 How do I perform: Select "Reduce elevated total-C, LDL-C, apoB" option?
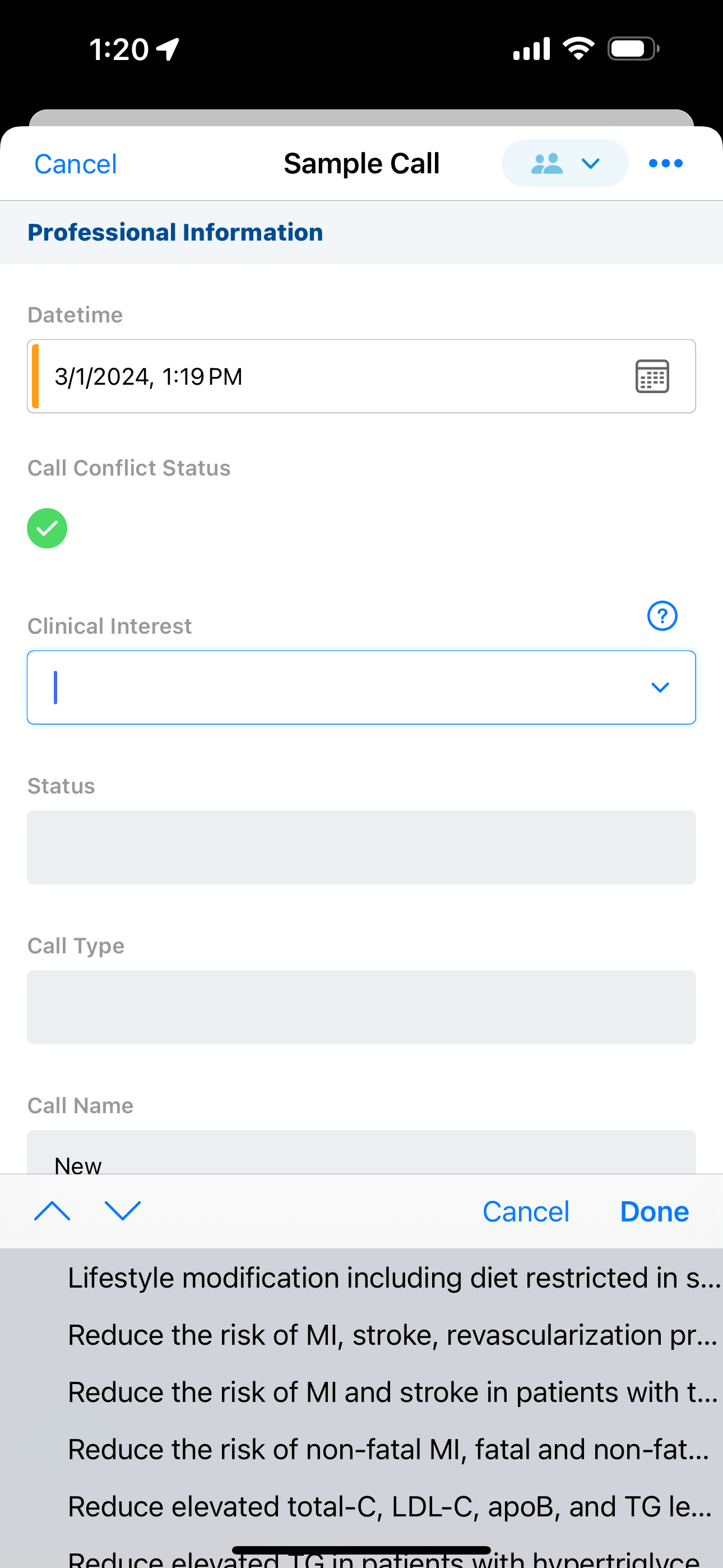(x=390, y=1506)
